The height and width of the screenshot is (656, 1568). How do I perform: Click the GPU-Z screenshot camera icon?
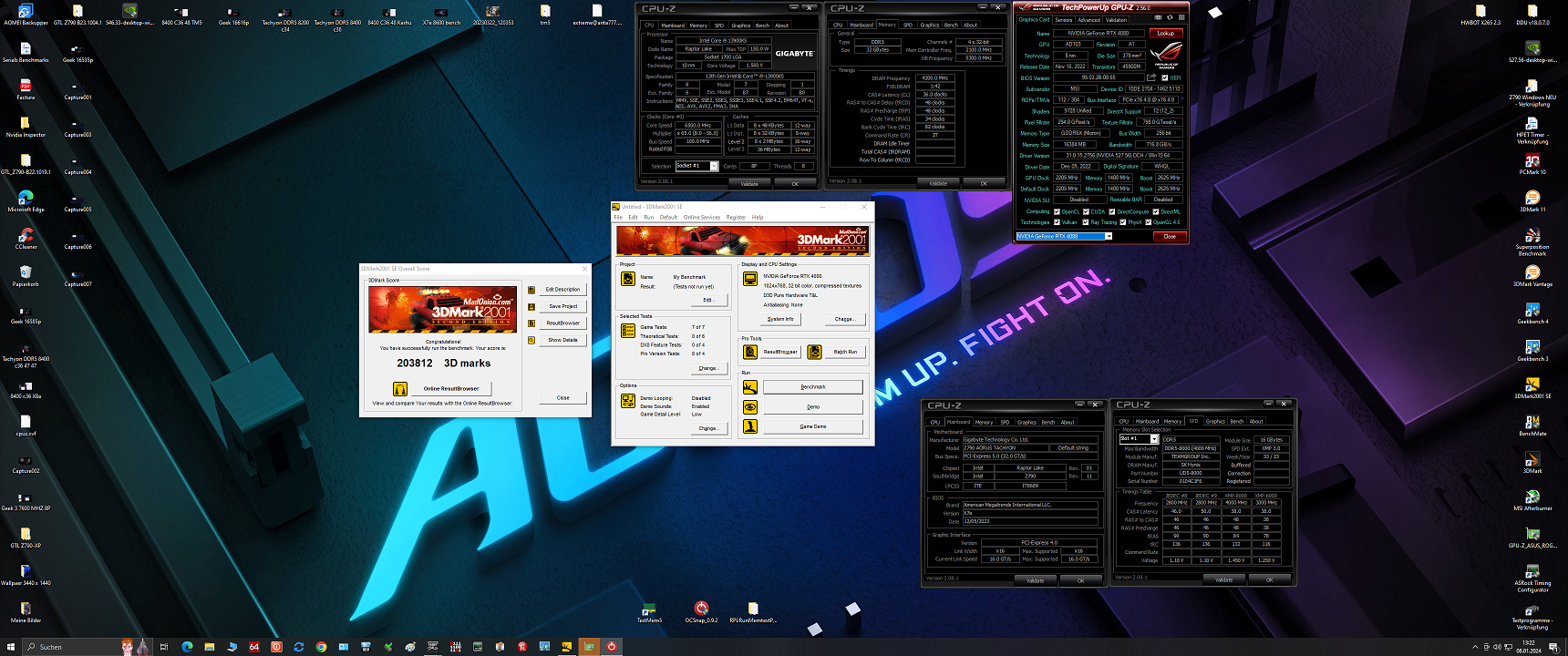pos(1158,18)
